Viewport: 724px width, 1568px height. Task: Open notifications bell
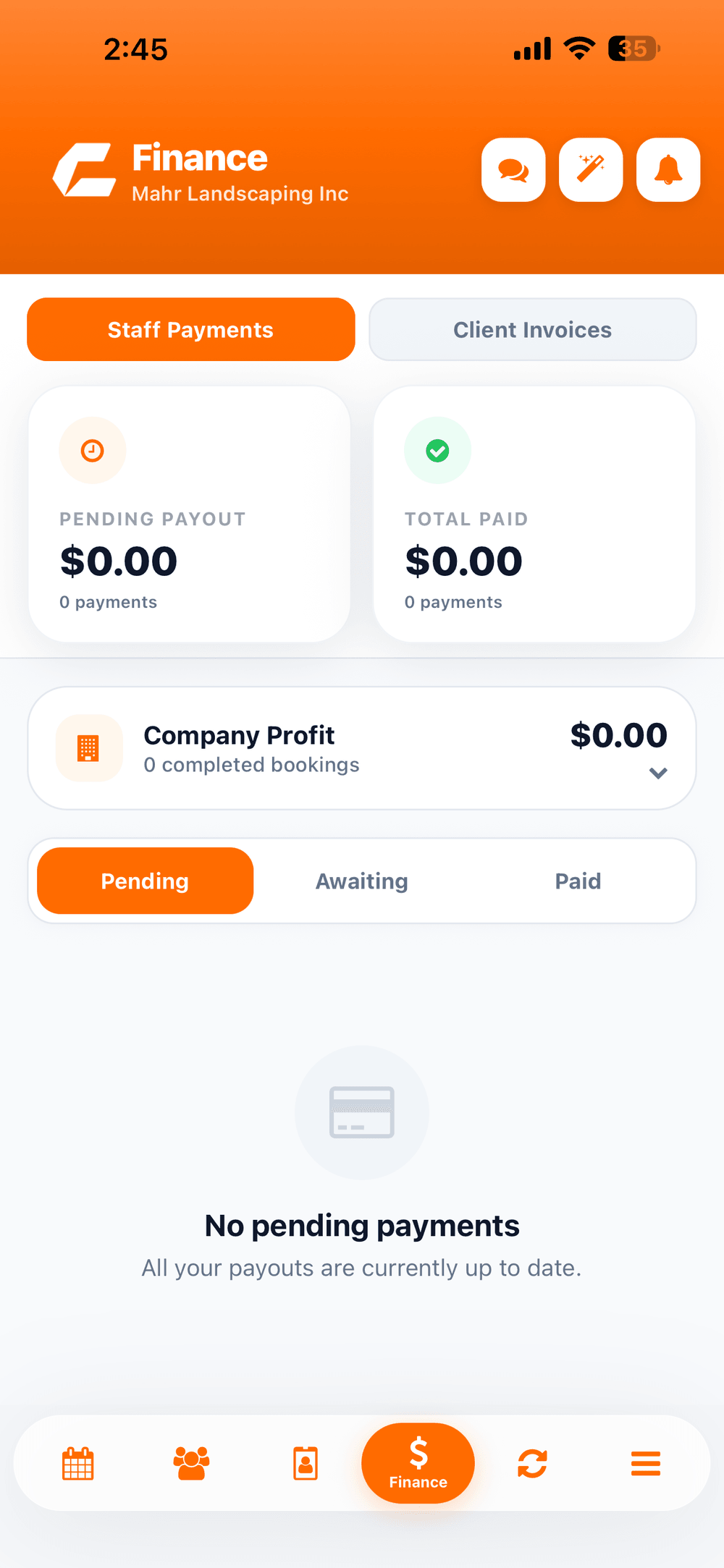tap(668, 170)
